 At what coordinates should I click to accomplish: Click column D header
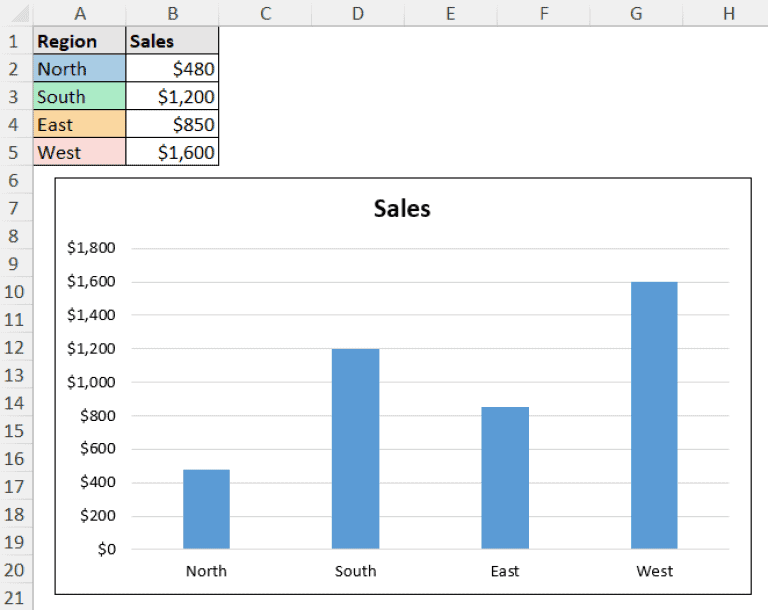357,13
